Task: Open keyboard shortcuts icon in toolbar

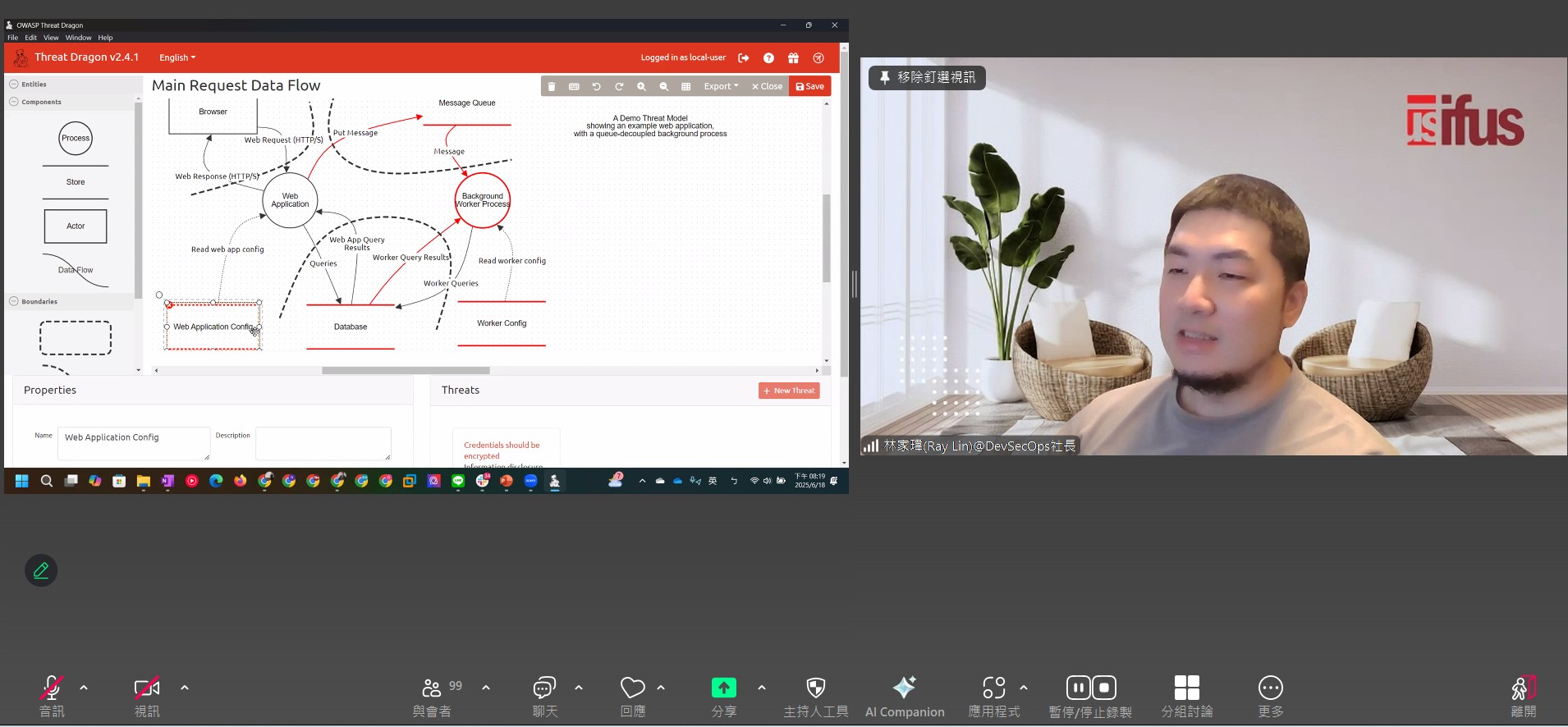Action: click(x=574, y=86)
